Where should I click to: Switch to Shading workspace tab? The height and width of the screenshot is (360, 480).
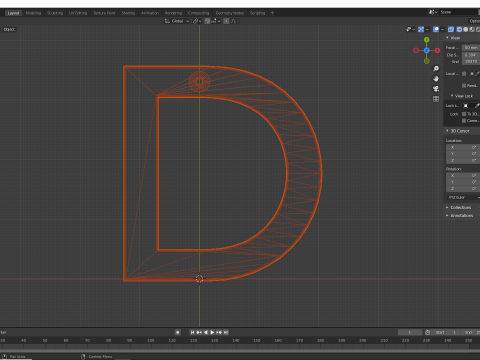[x=128, y=13]
